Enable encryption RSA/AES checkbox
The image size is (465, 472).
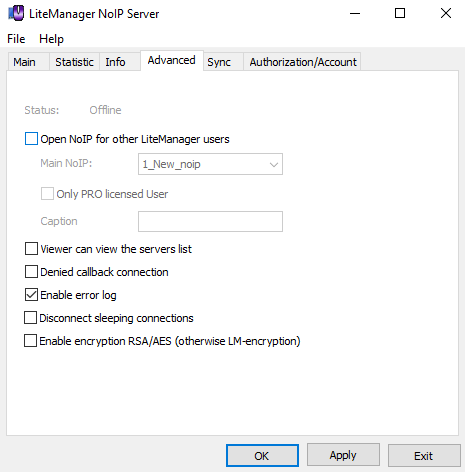pos(30,341)
